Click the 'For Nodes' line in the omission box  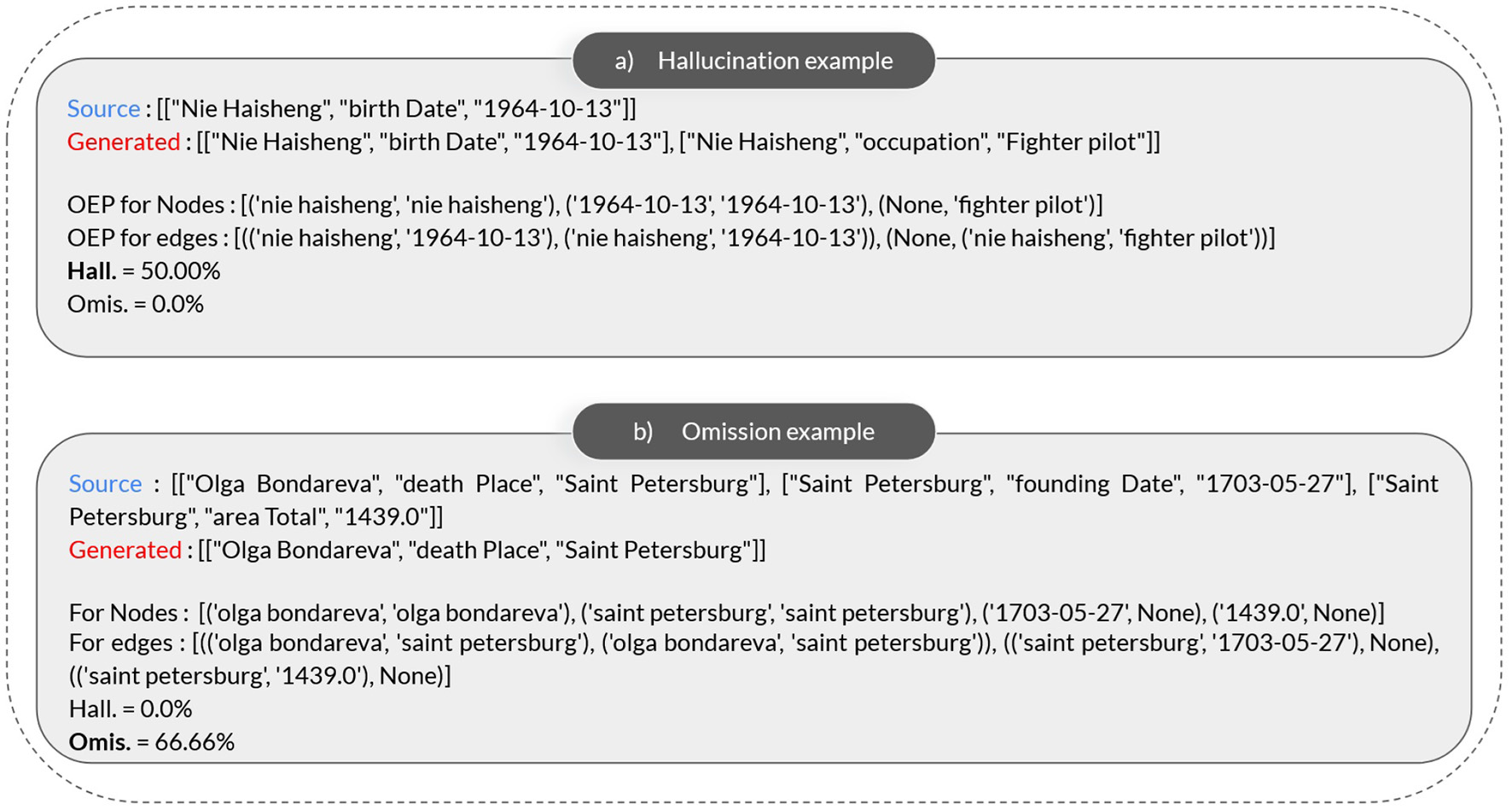click(123, 613)
